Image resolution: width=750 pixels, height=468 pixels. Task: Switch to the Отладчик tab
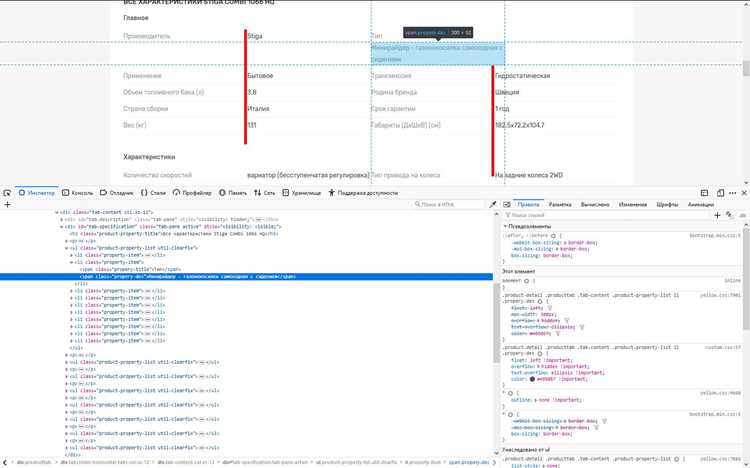[117, 193]
